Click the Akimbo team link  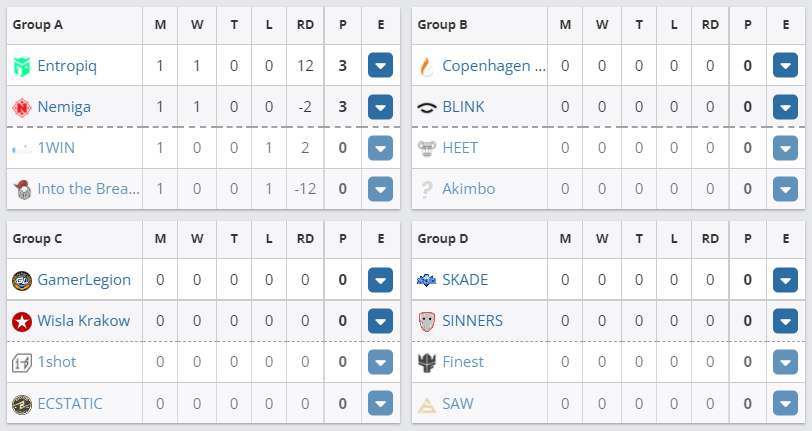(x=468, y=188)
